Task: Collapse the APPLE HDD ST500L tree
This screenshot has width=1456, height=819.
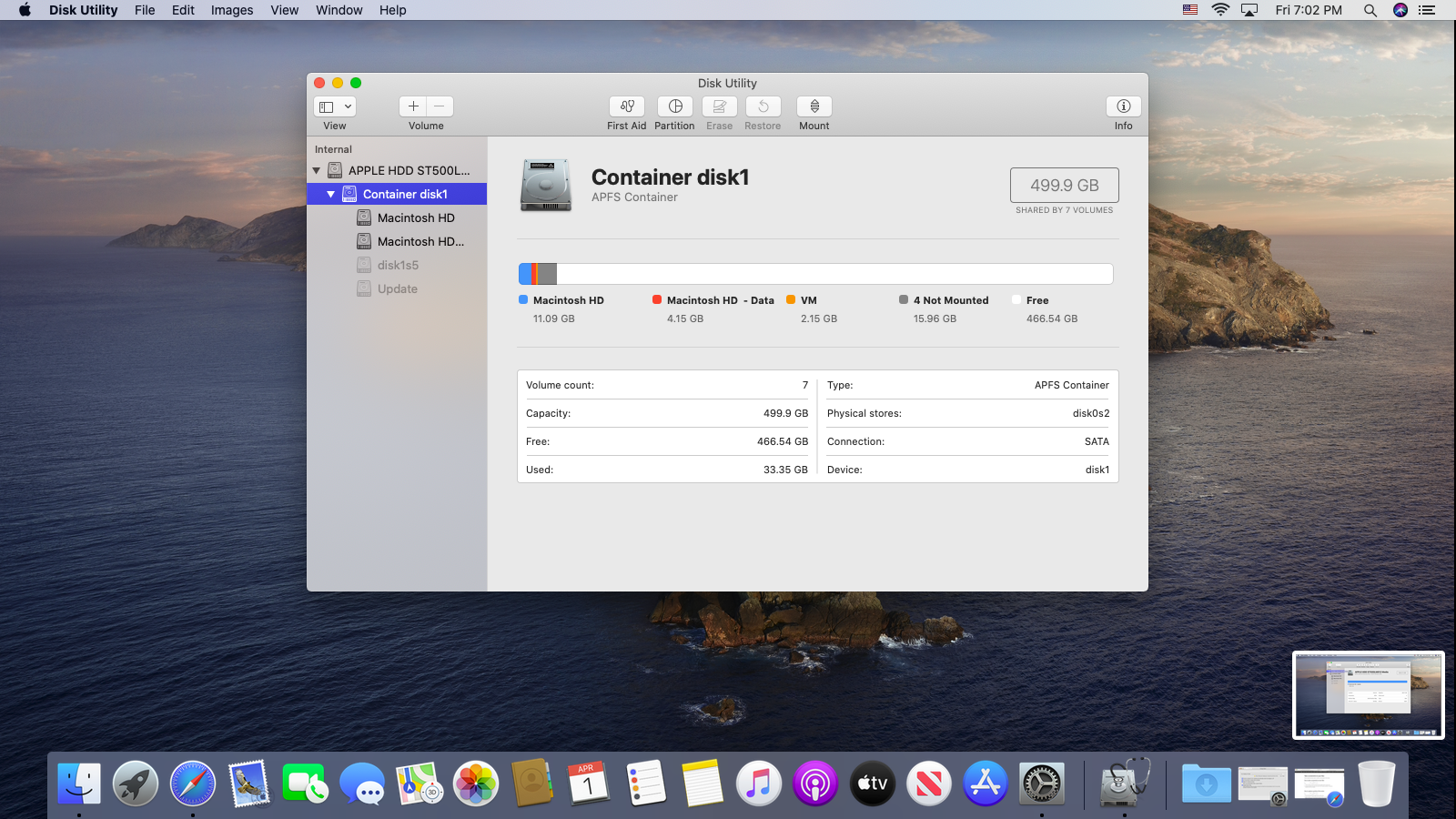Action: pyautogui.click(x=317, y=170)
